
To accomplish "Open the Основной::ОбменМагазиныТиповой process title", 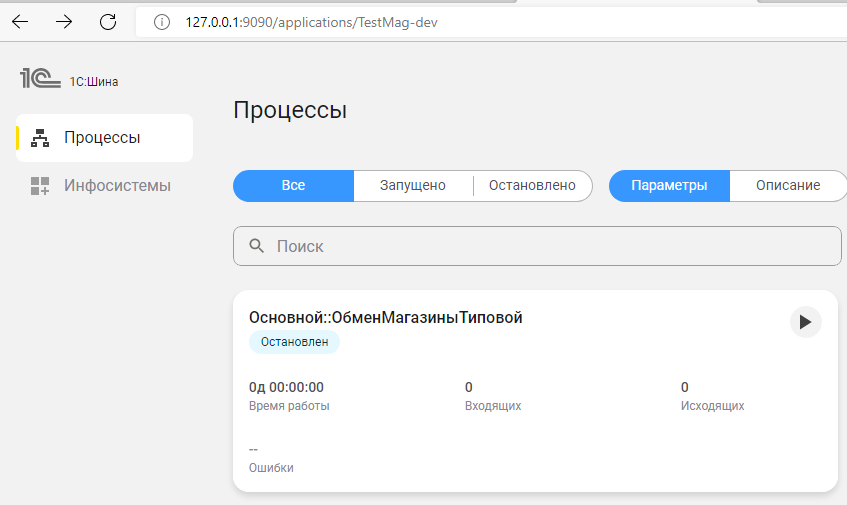I will tap(385, 318).
